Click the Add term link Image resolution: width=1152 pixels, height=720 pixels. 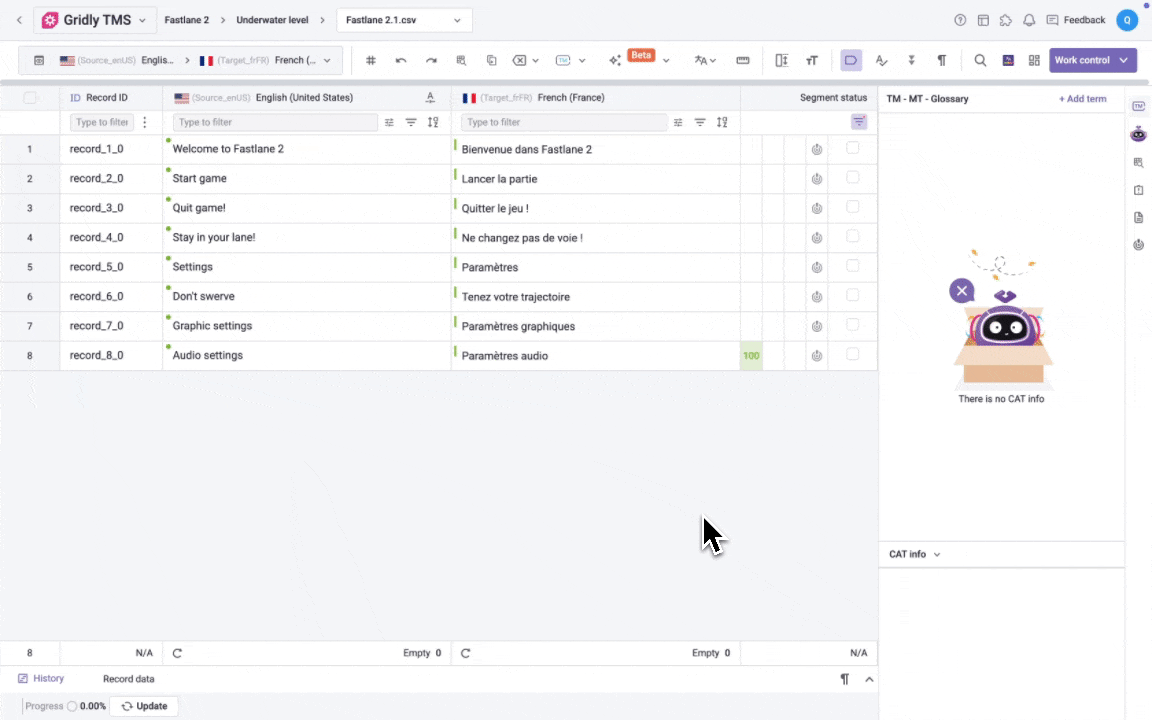coord(1082,99)
